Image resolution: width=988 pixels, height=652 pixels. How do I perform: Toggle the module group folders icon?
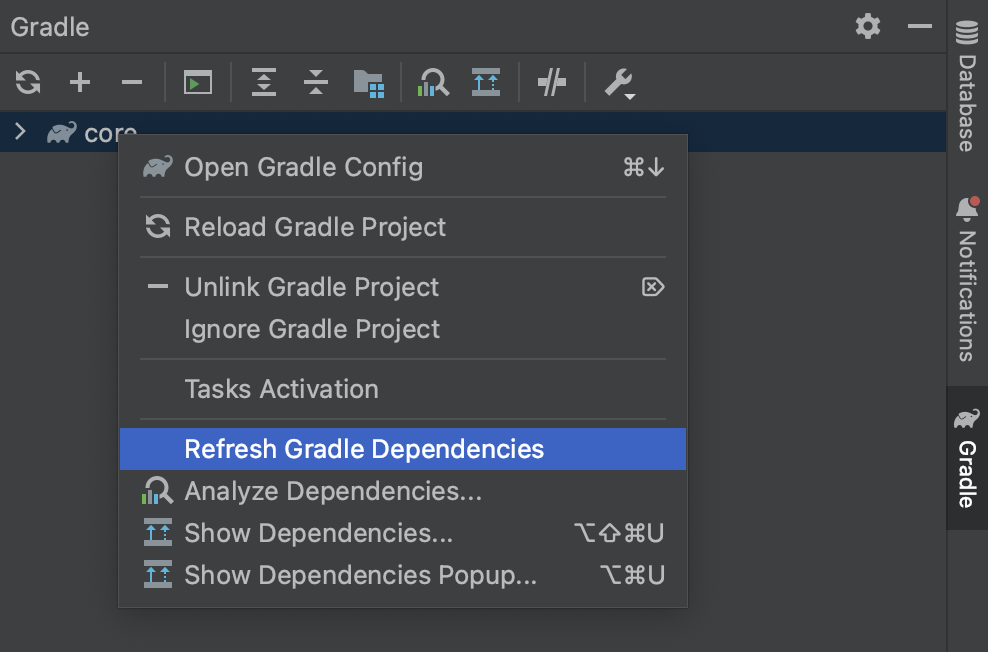click(x=369, y=83)
